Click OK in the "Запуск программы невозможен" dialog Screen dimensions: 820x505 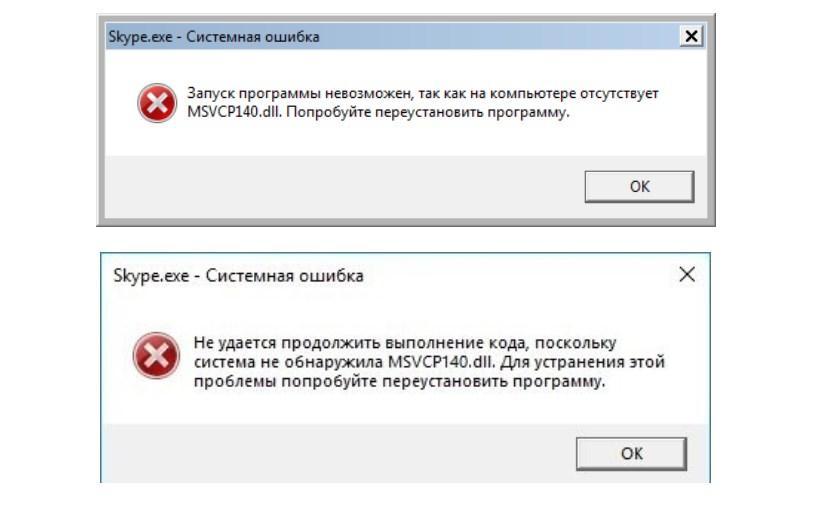pyautogui.click(x=639, y=187)
